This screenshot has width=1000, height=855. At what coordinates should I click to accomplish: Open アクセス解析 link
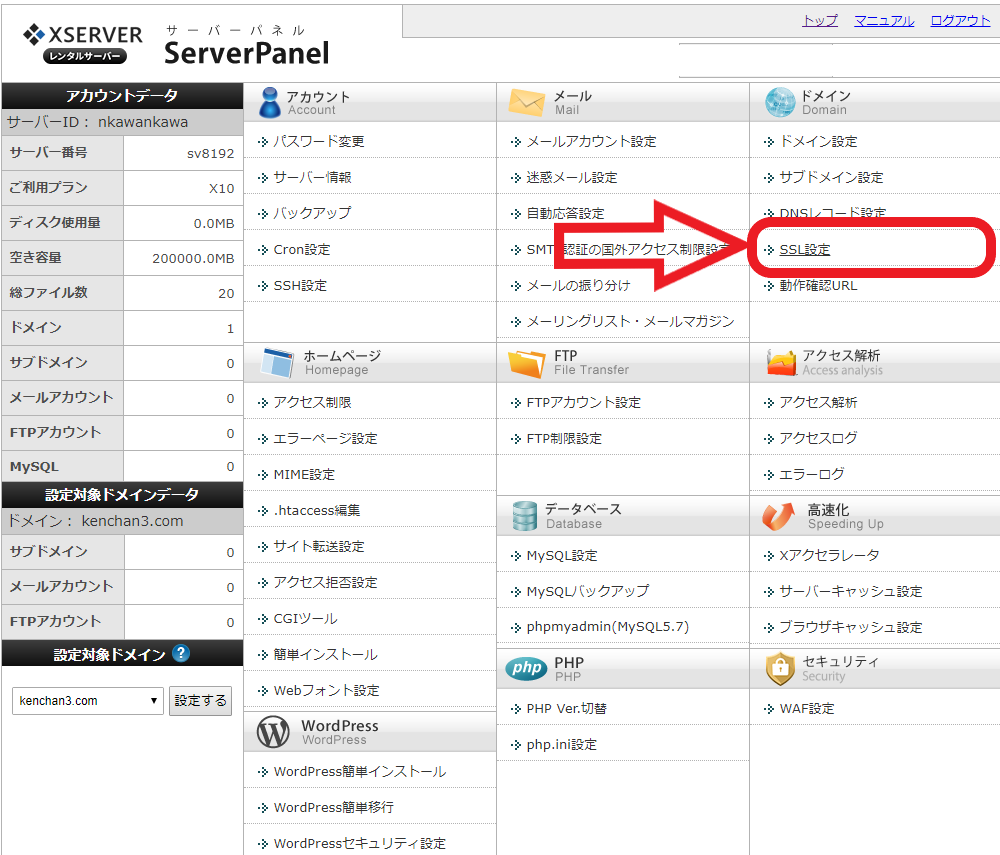[x=818, y=403]
